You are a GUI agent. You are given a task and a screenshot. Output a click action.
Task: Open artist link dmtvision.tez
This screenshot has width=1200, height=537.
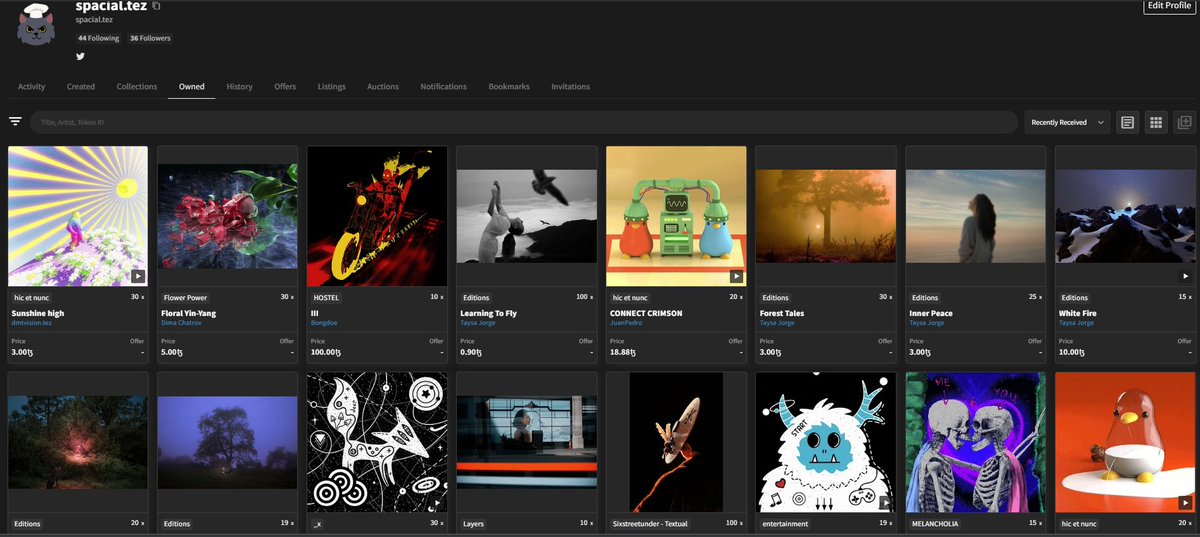pos(34,323)
